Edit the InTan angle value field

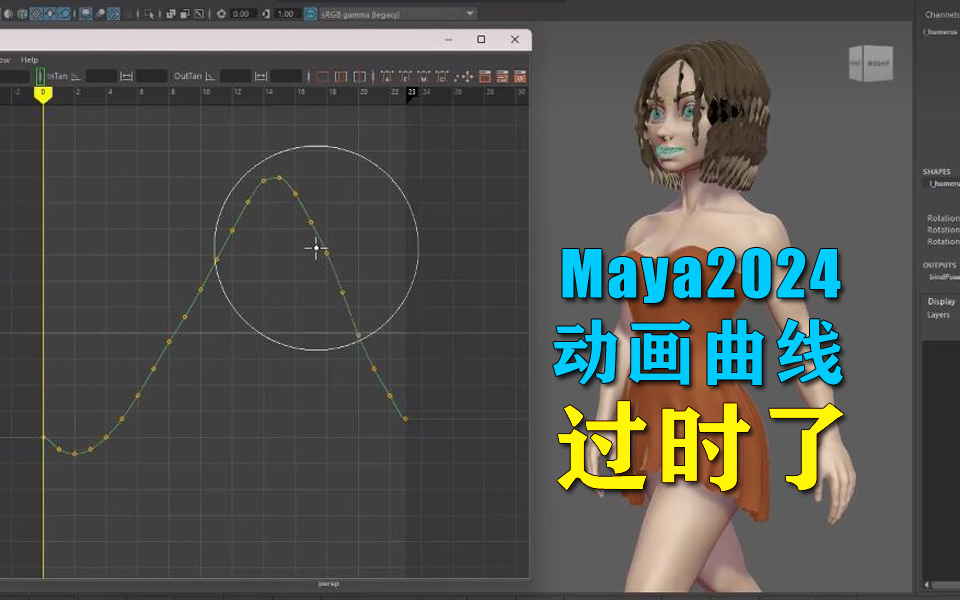[x=102, y=77]
